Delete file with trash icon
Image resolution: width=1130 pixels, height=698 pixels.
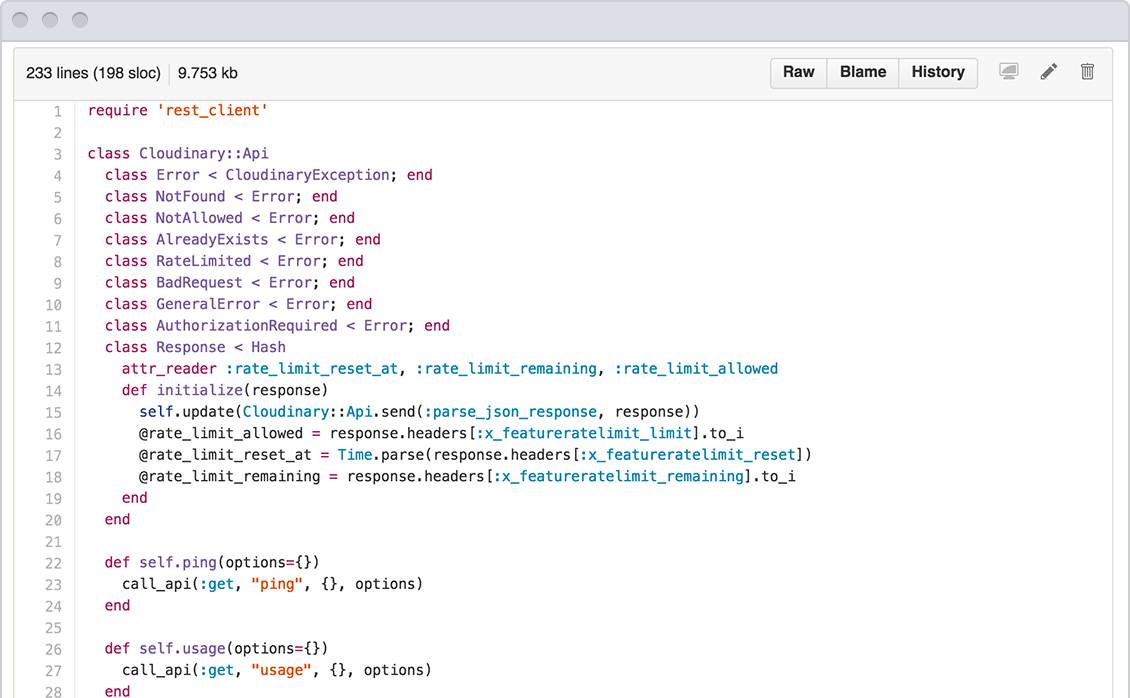click(1087, 71)
